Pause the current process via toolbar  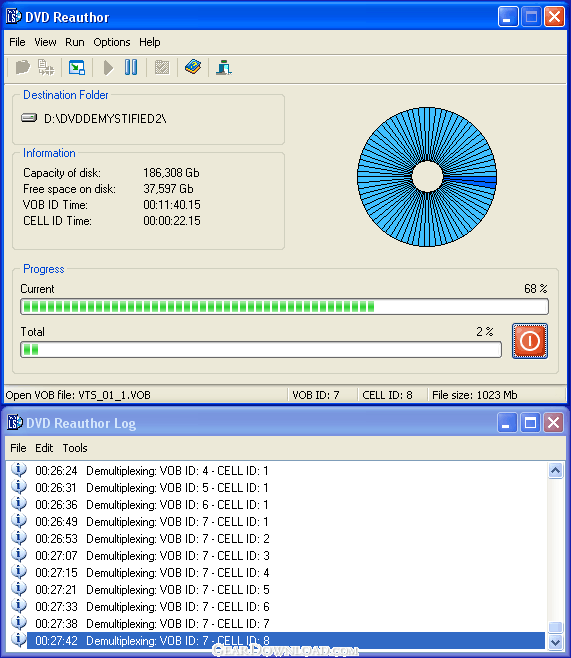131,67
